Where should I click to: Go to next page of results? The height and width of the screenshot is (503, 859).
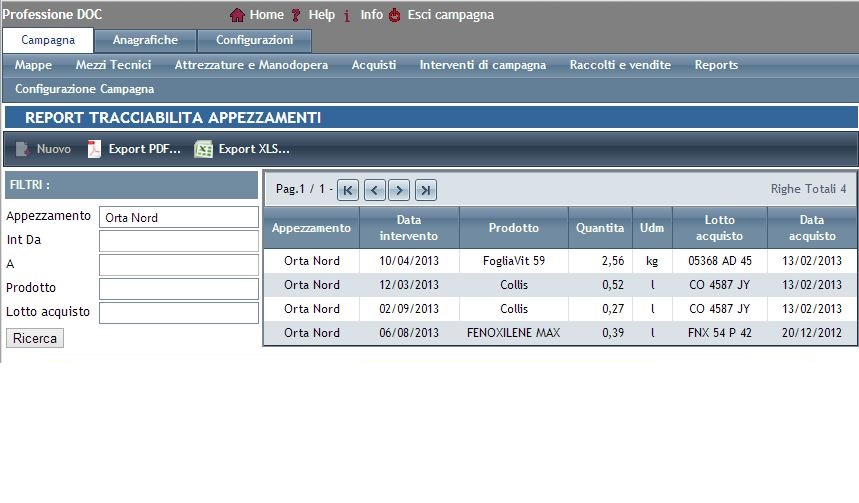click(399, 190)
